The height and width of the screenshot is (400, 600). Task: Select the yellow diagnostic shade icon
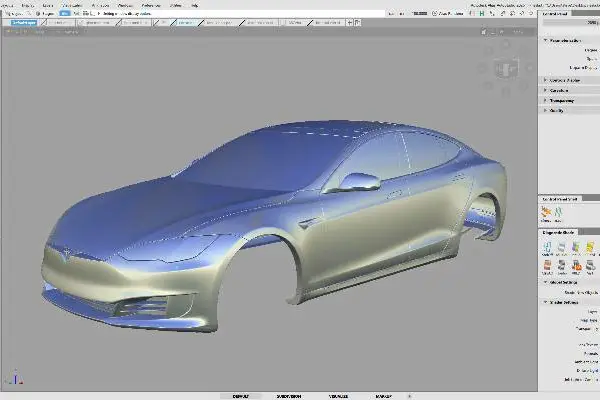tap(590, 248)
